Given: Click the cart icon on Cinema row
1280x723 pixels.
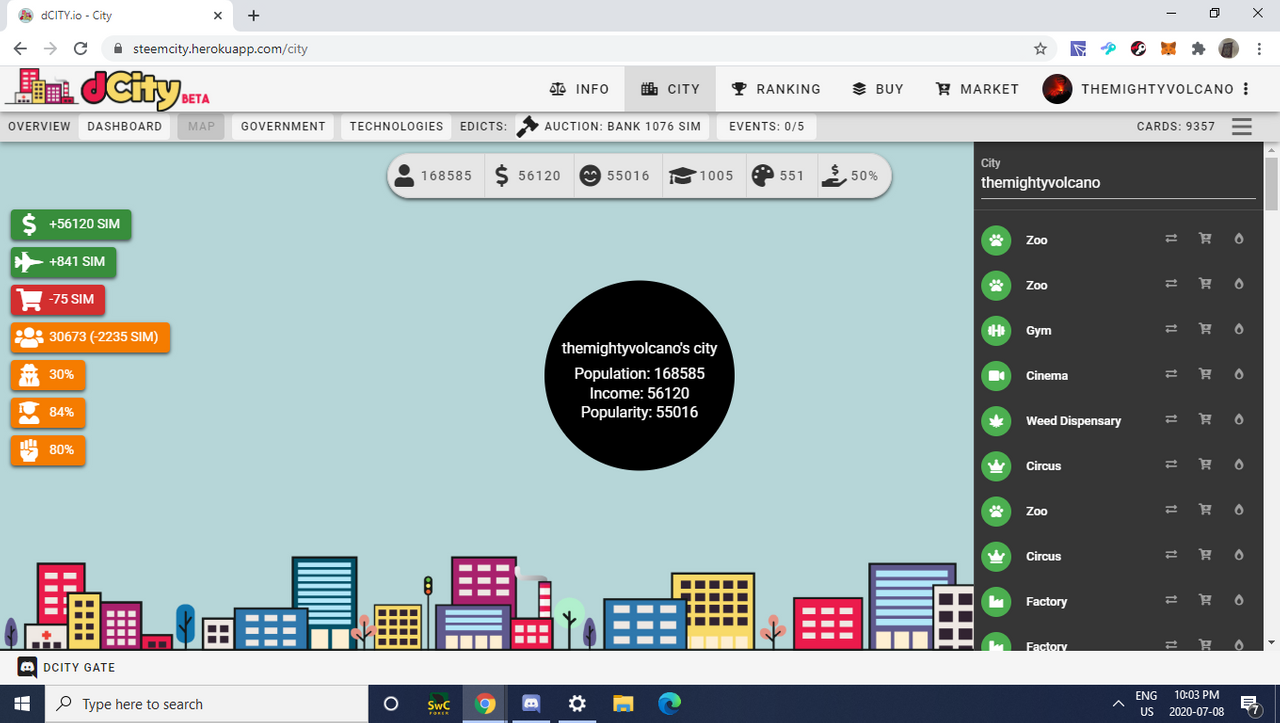Looking at the screenshot, I should pos(1205,375).
